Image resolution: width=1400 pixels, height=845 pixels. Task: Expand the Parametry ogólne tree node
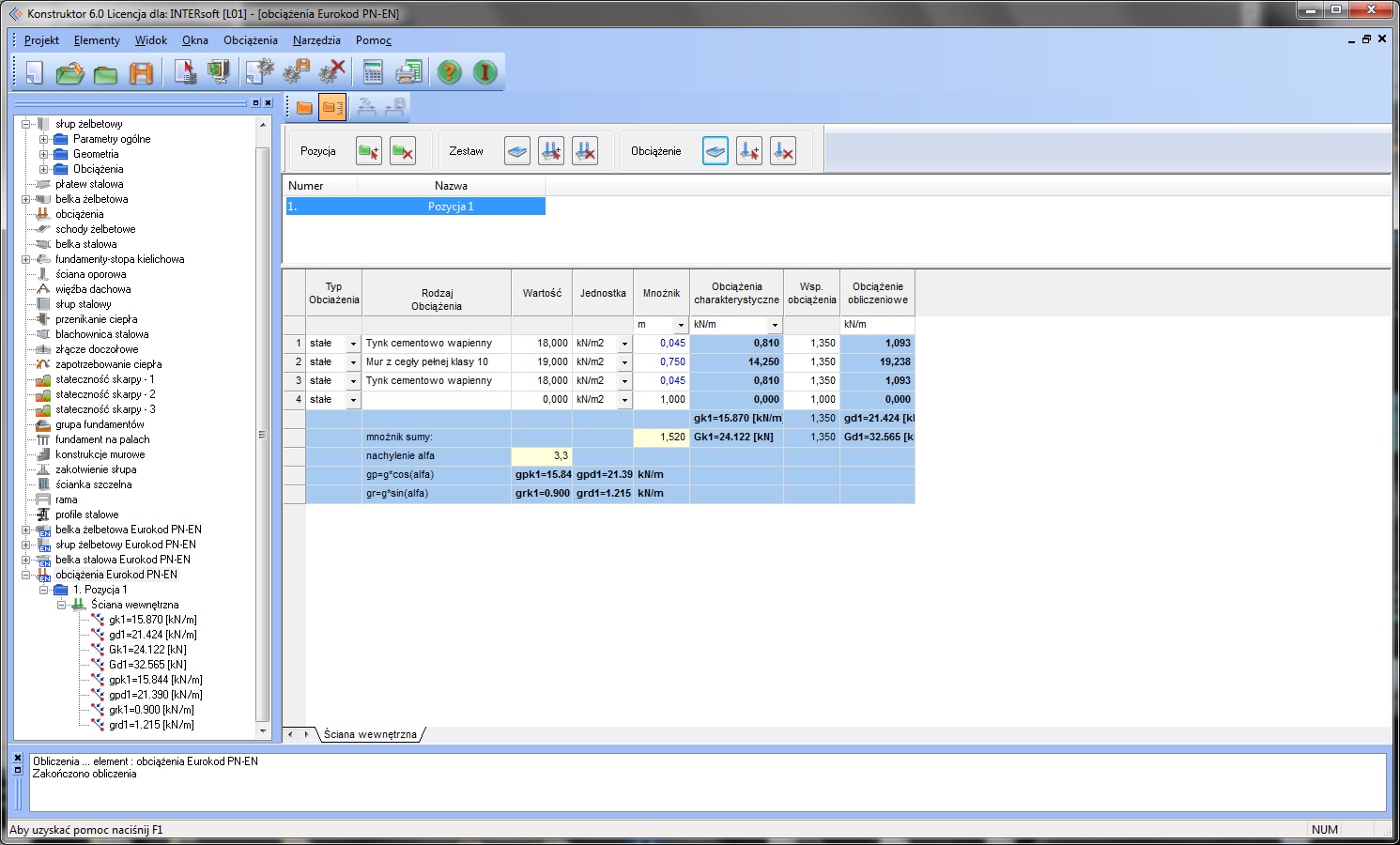click(x=44, y=139)
